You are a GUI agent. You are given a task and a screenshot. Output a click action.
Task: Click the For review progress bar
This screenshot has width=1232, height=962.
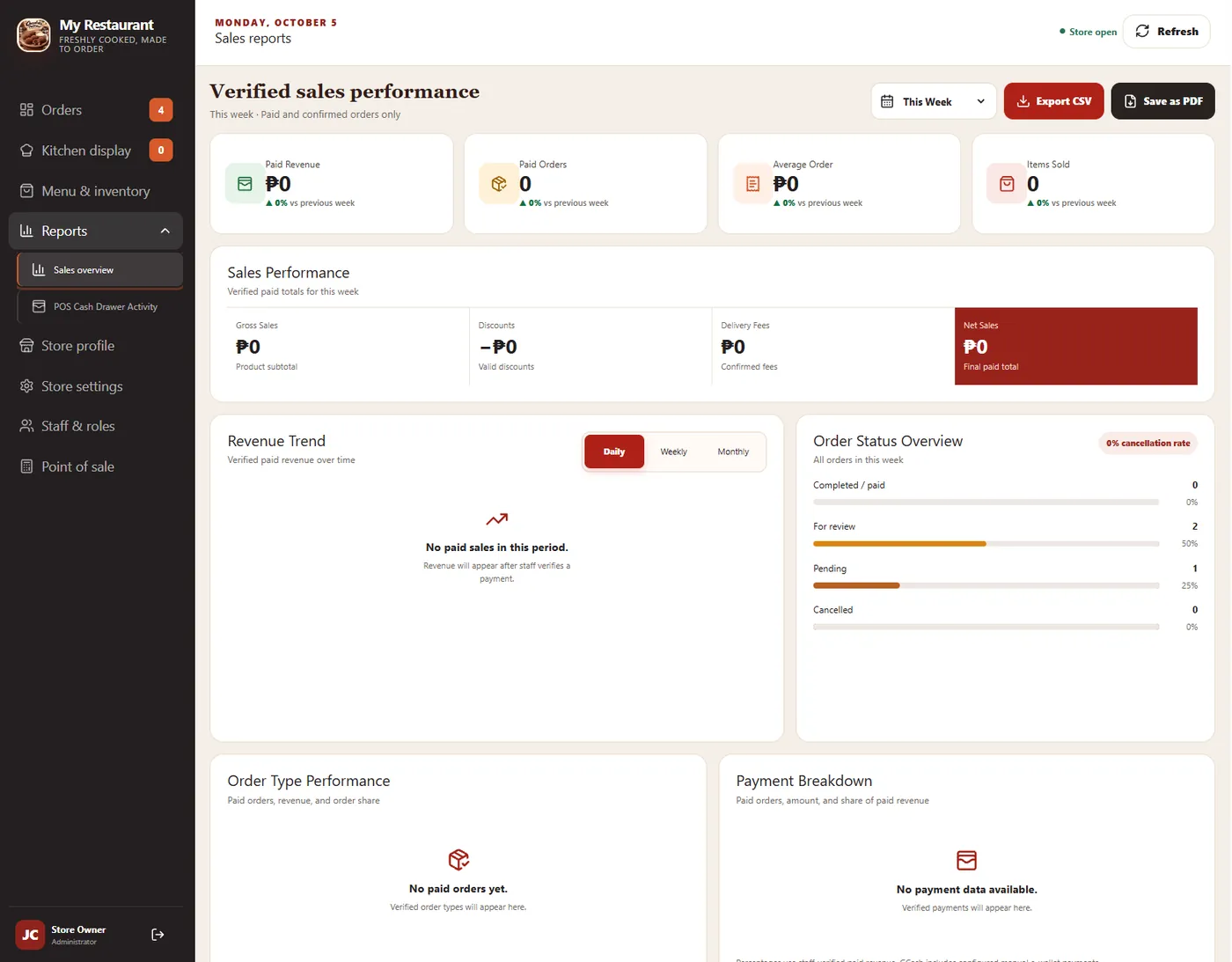[986, 544]
